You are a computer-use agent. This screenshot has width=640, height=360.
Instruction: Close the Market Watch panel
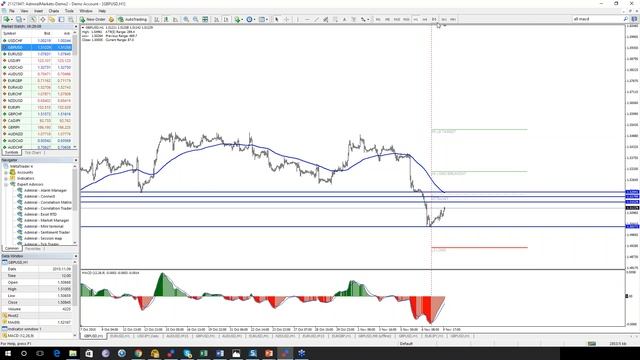click(x=76, y=27)
